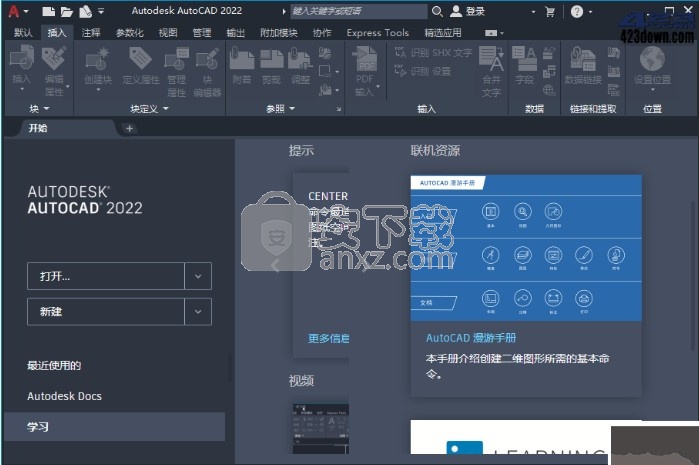Click the AutoCAD 漫游手册 blue thumbnail

(x=526, y=248)
